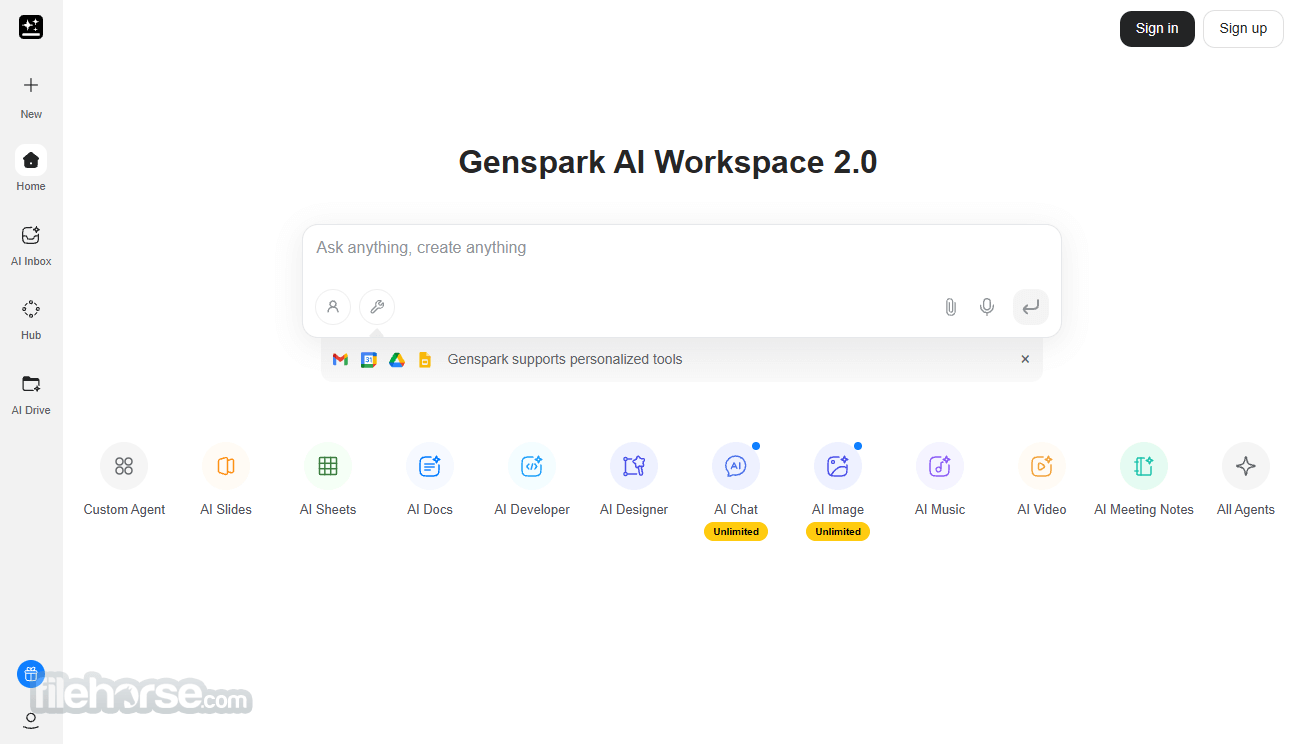Open AI Chat agent icon
Screen dimensions: 1294x744
click(736, 466)
